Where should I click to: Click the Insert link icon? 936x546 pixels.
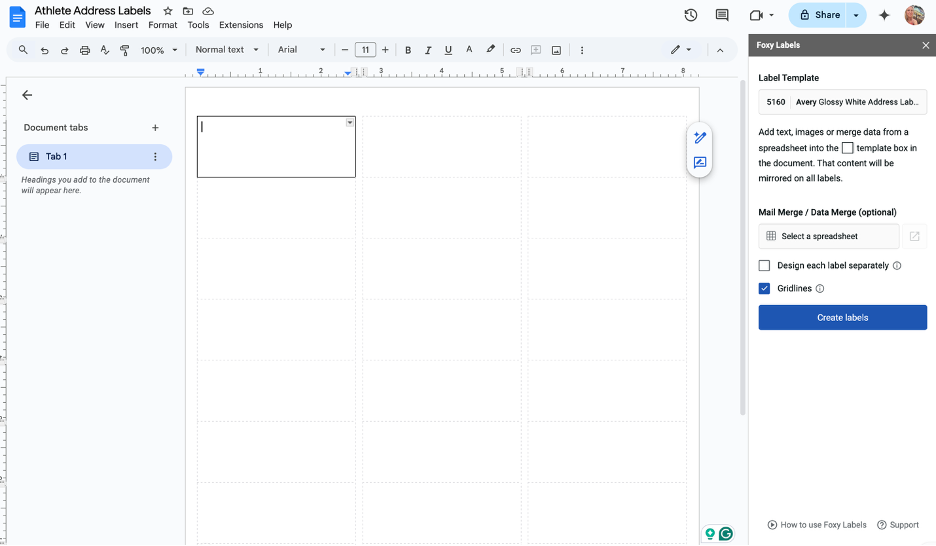(516, 50)
